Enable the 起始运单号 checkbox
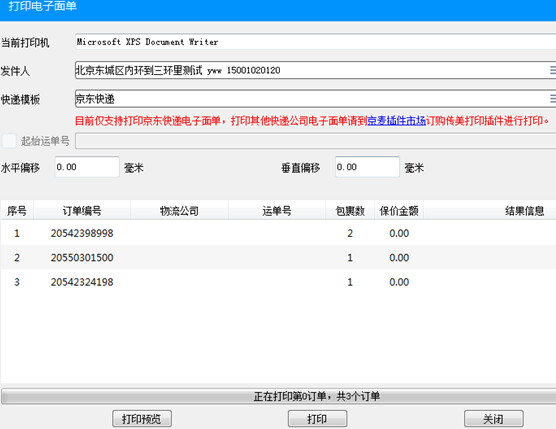This screenshot has height=429, width=556. pyautogui.click(x=9, y=141)
